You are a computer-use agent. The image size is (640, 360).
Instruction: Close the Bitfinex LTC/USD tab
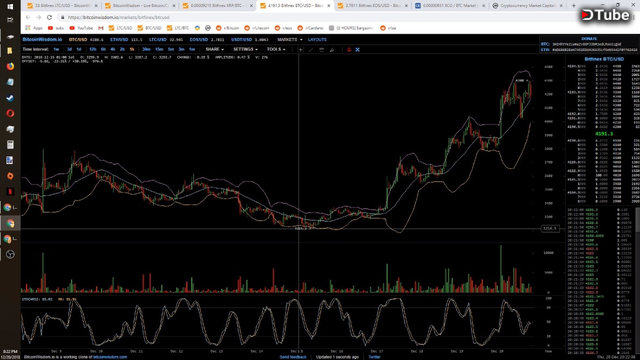[x=96, y=6]
